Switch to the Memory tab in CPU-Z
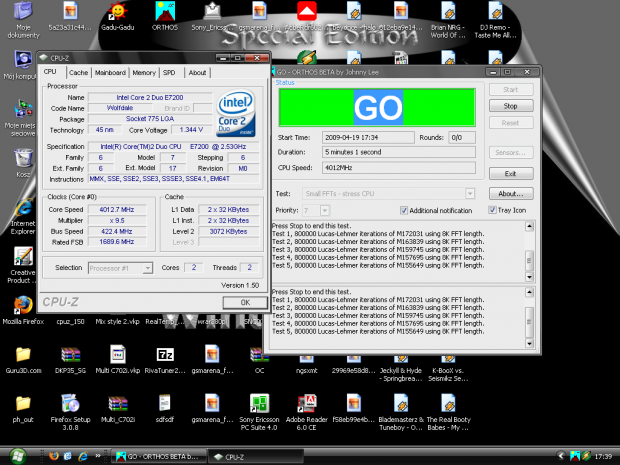 [x=144, y=73]
